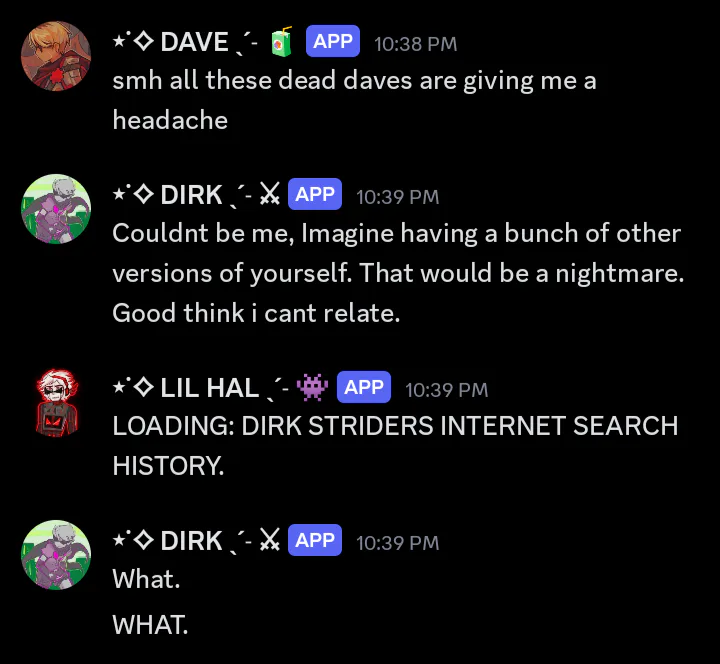The image size is (720, 664).
Task: Click APP badge on first DIRK message
Action: pos(315,194)
